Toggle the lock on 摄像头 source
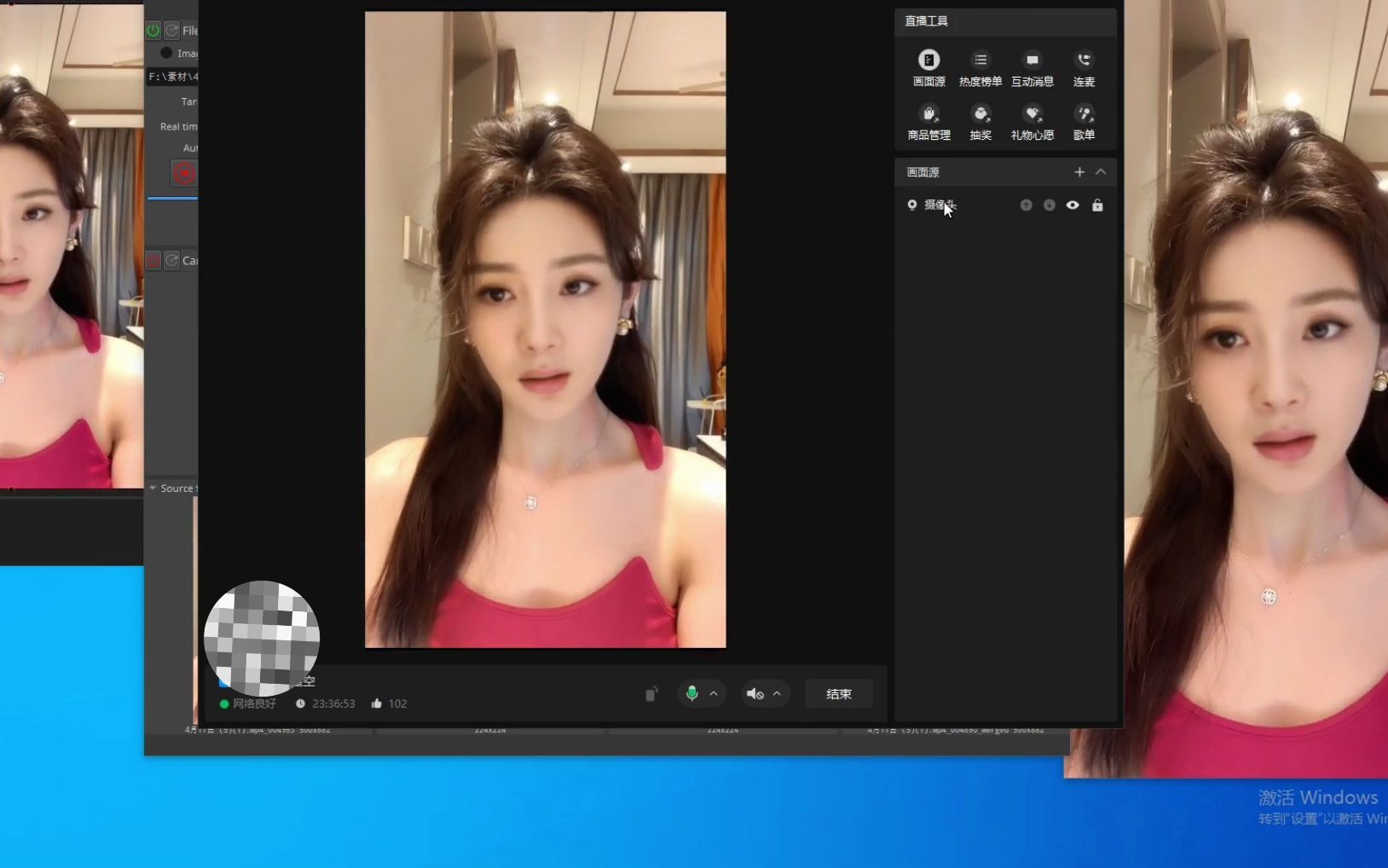 click(1097, 205)
